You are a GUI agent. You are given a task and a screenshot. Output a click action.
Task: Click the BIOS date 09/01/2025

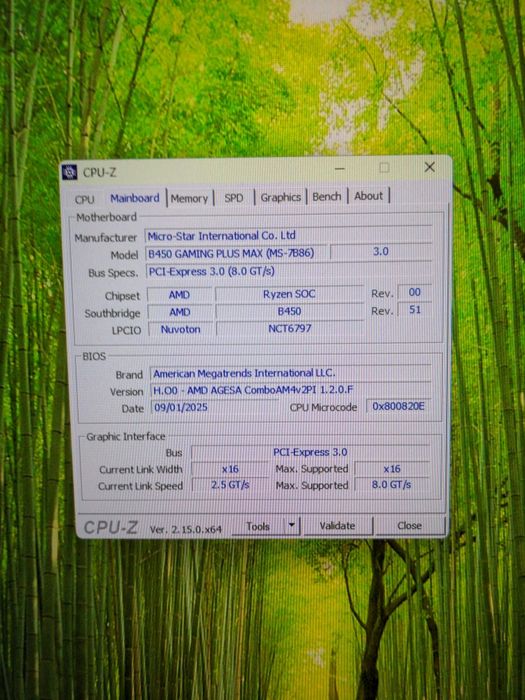214,407
